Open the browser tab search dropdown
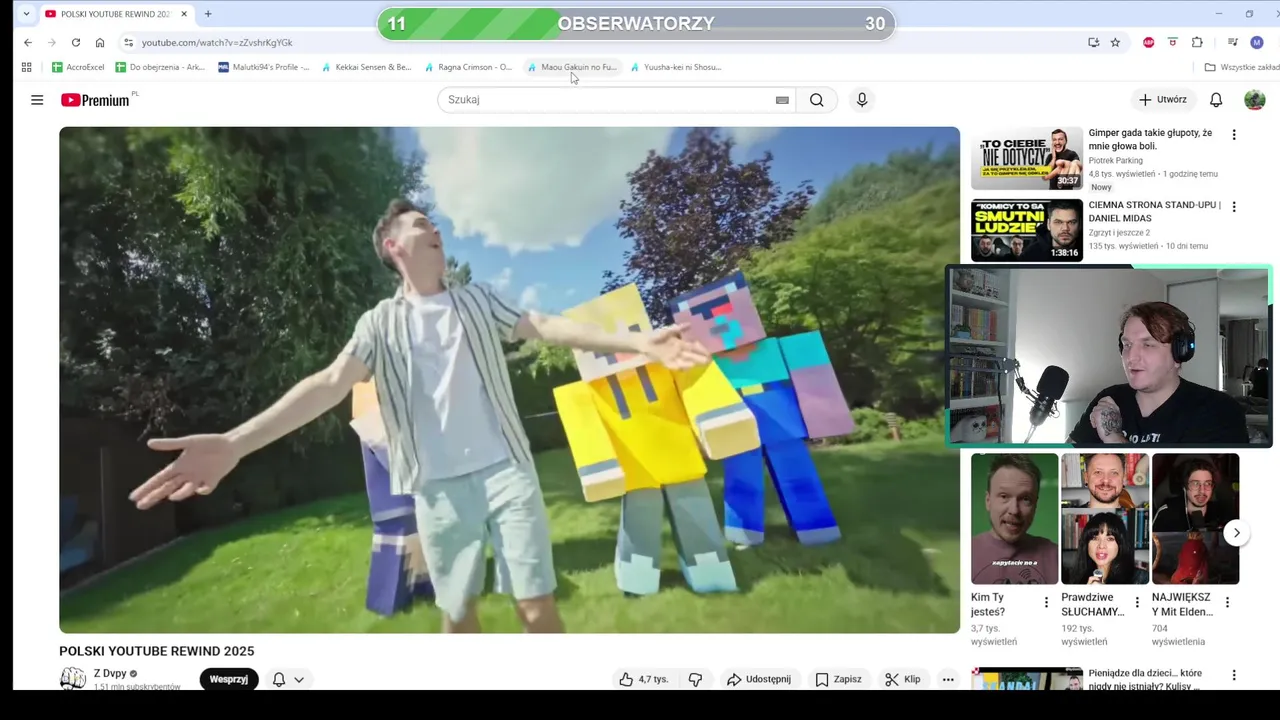 pos(26,14)
